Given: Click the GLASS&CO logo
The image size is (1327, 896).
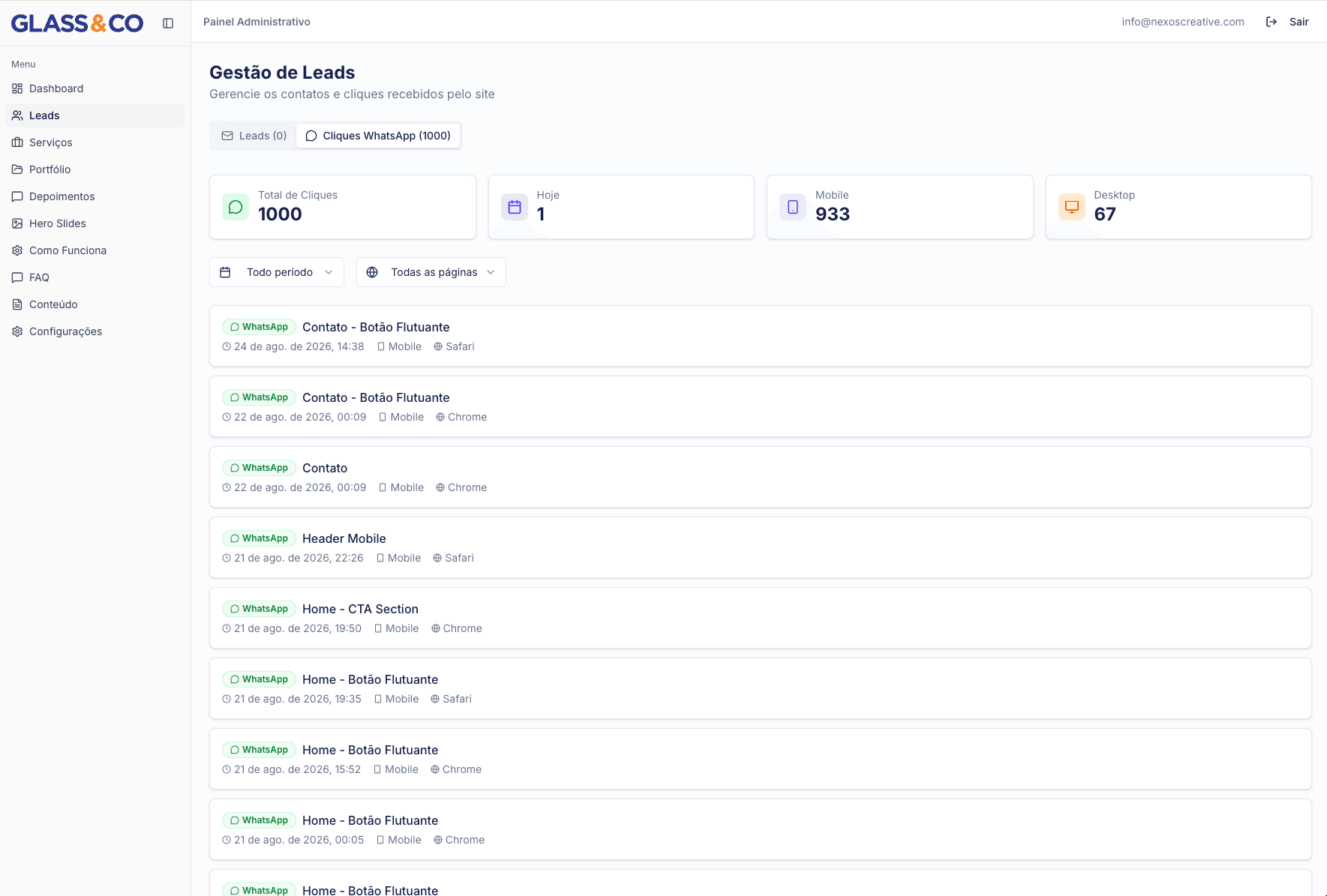Looking at the screenshot, I should pyautogui.click(x=77, y=23).
